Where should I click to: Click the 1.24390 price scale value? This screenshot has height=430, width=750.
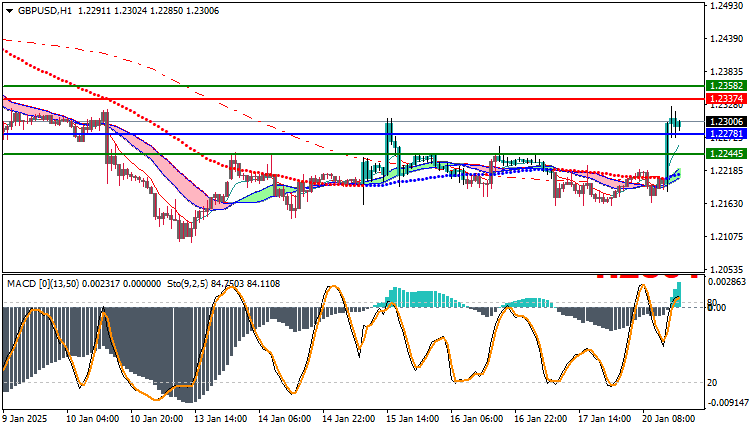pos(727,39)
